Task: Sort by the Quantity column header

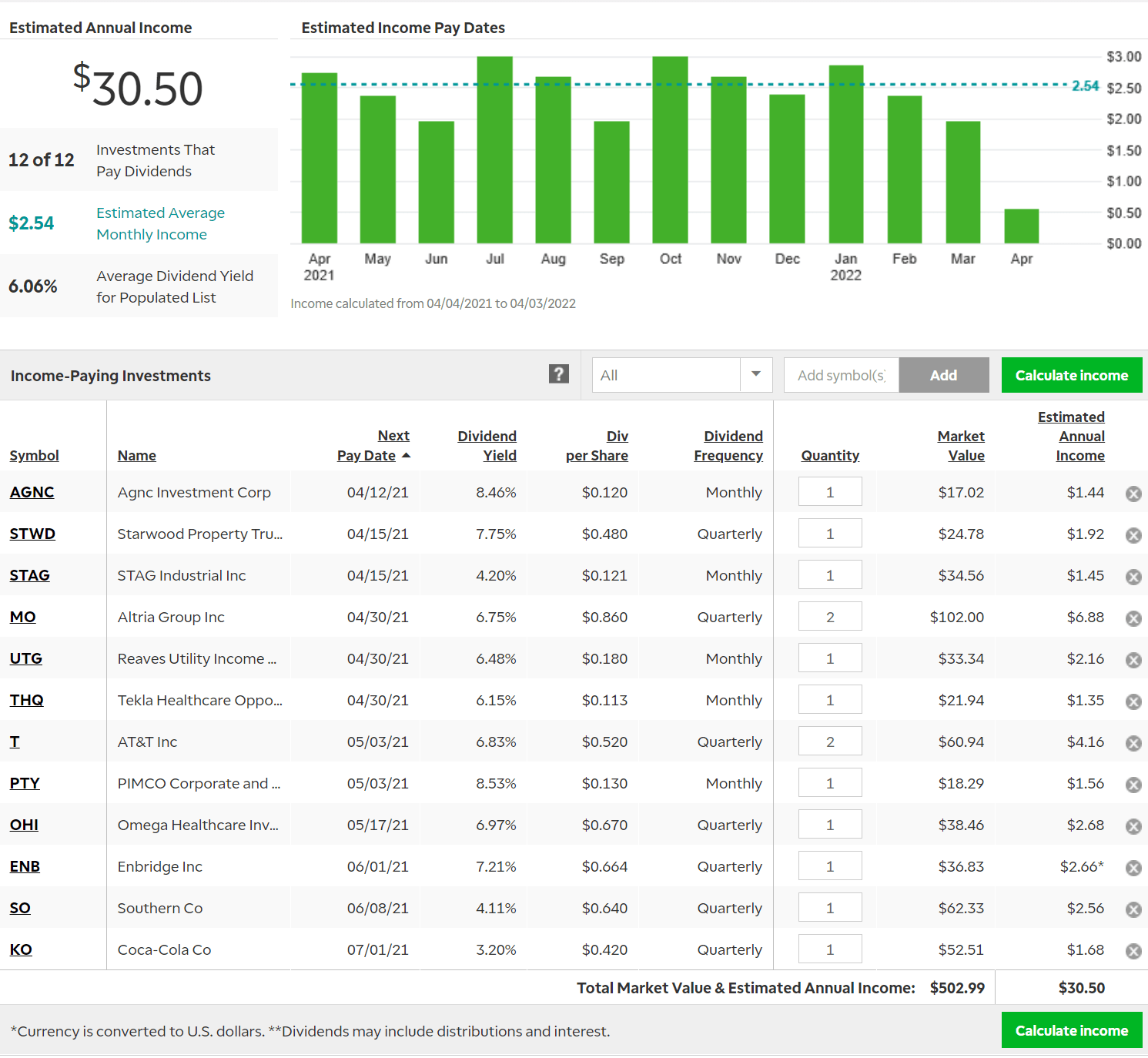Action: point(830,456)
